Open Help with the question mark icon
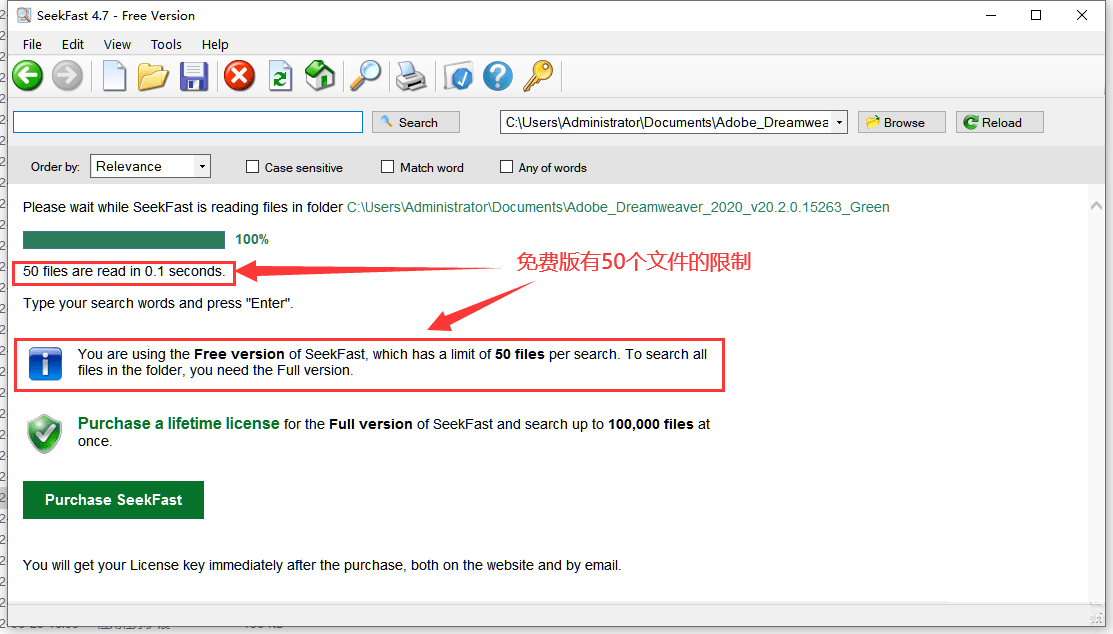The width and height of the screenshot is (1113, 634). tap(498, 76)
